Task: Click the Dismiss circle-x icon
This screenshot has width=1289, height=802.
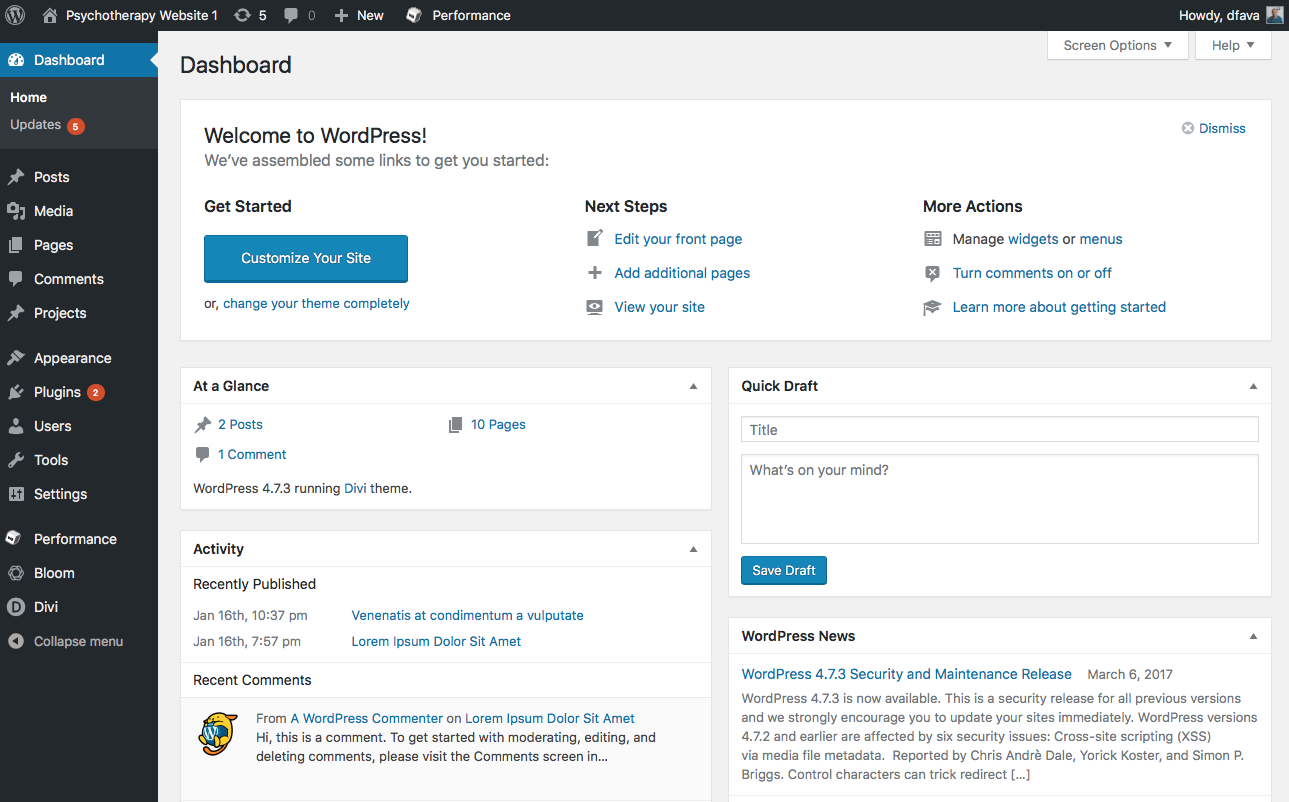Action: [1188, 128]
